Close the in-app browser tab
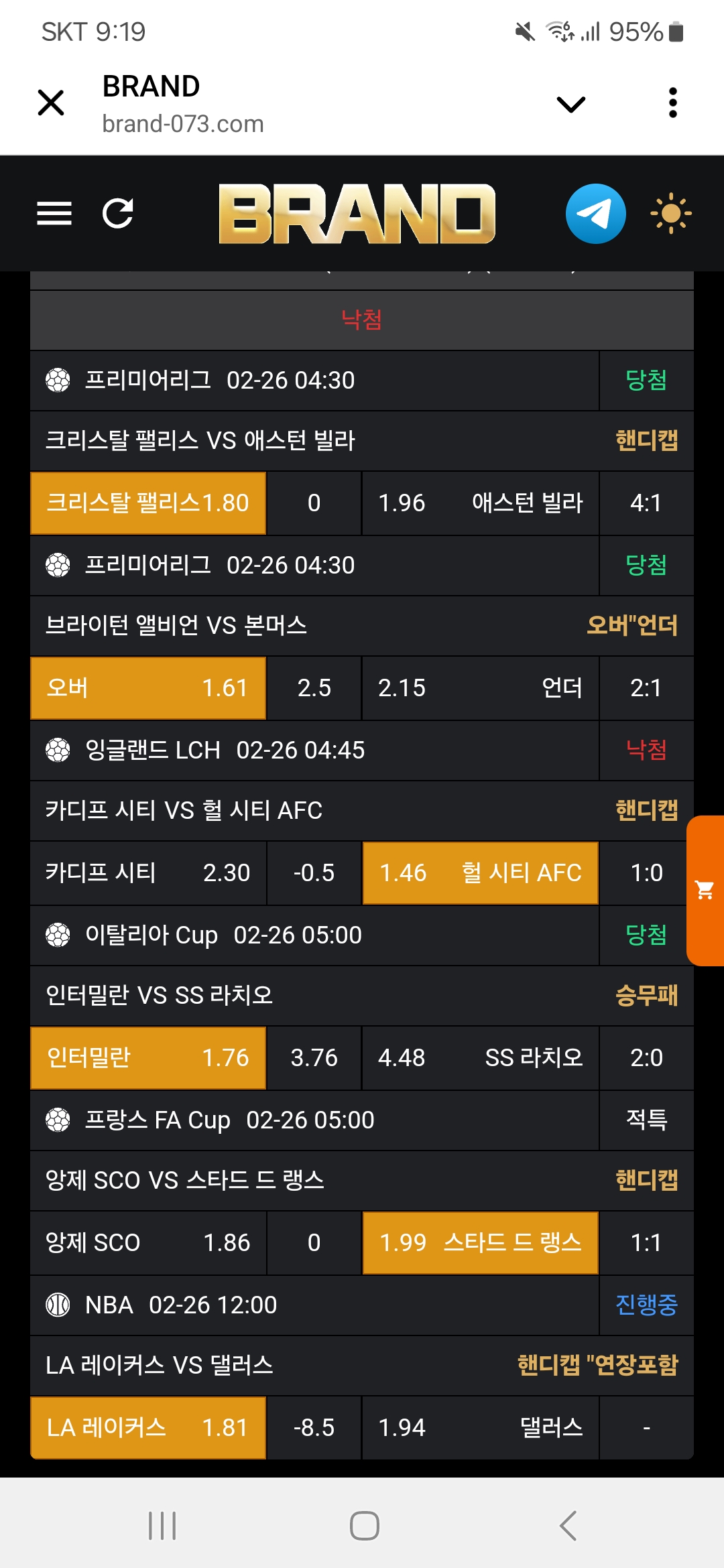This screenshot has width=724, height=1568. point(51,103)
